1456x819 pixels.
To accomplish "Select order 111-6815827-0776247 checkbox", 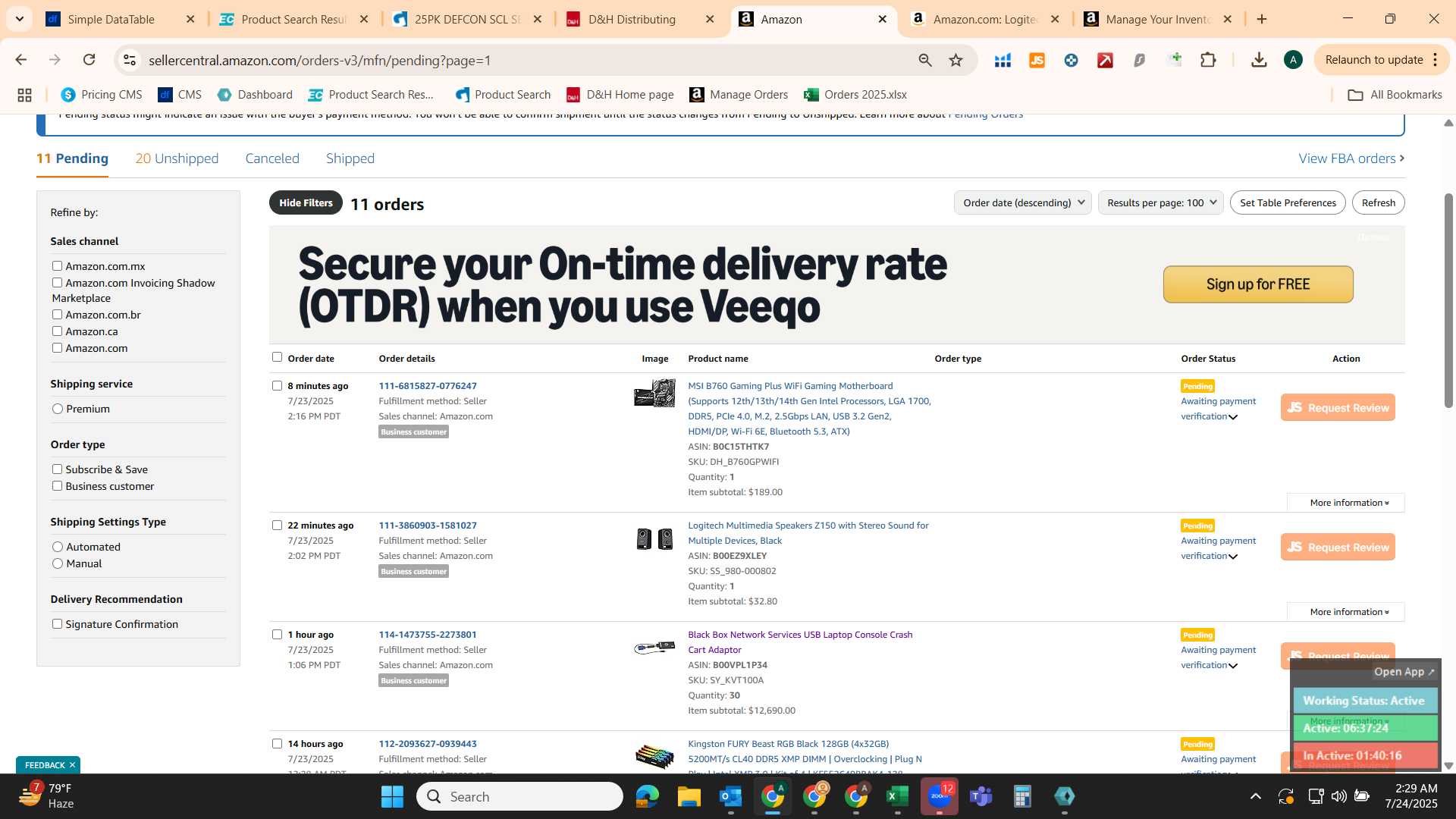I will pos(277,385).
